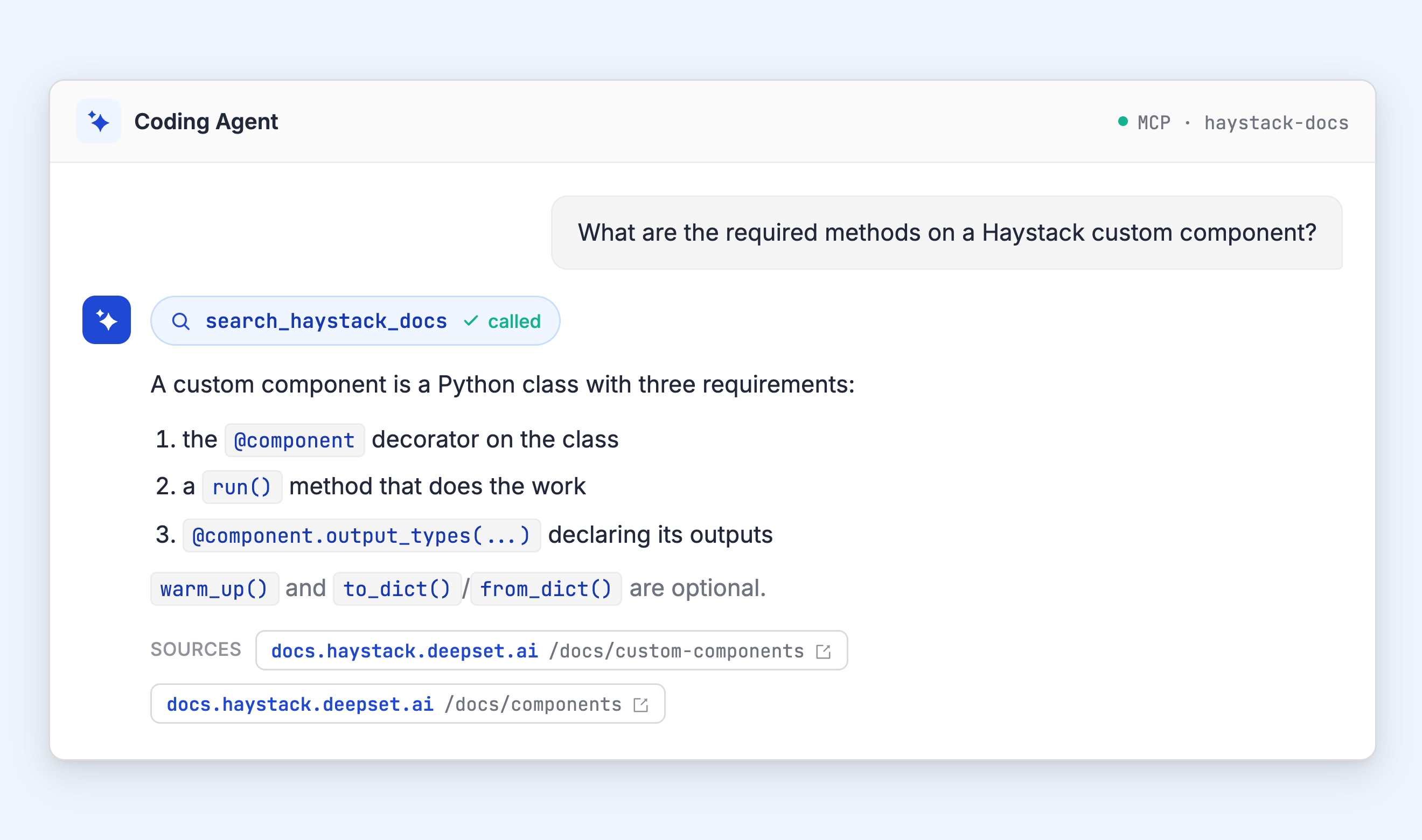This screenshot has height=840, width=1422.
Task: Click the from_dict() inline code
Action: pyautogui.click(x=546, y=589)
